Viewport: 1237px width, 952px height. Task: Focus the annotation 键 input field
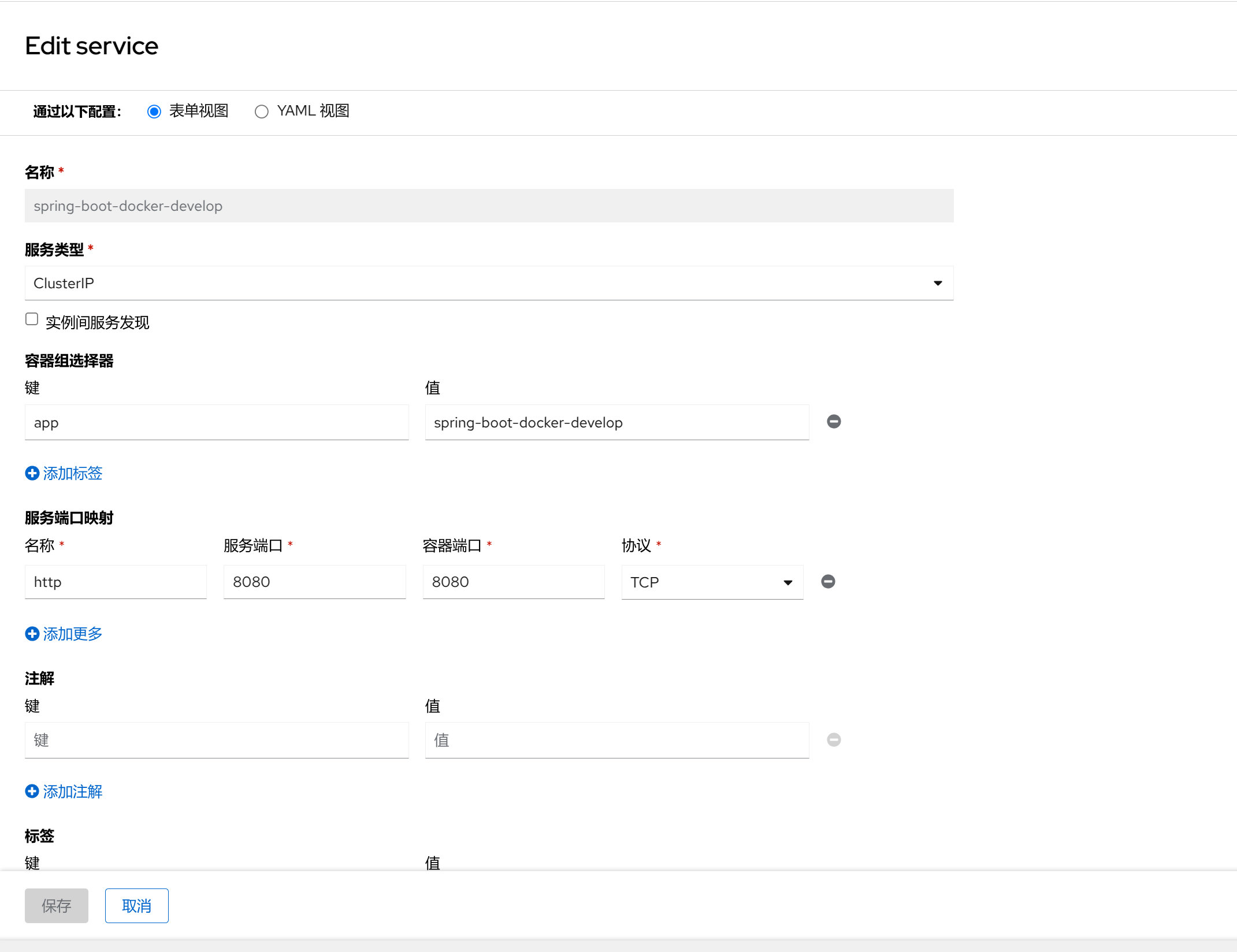[x=217, y=740]
